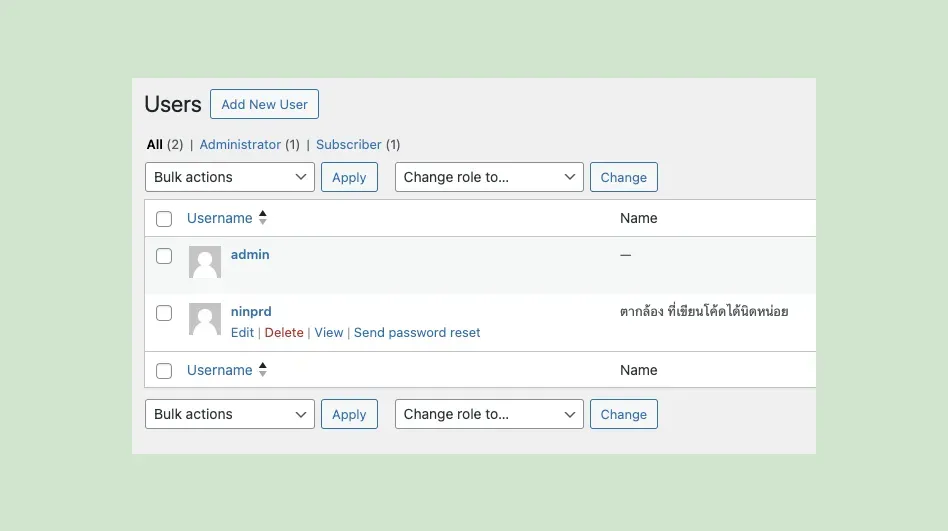
Task: Click the Delete link under ninprd
Action: point(284,333)
